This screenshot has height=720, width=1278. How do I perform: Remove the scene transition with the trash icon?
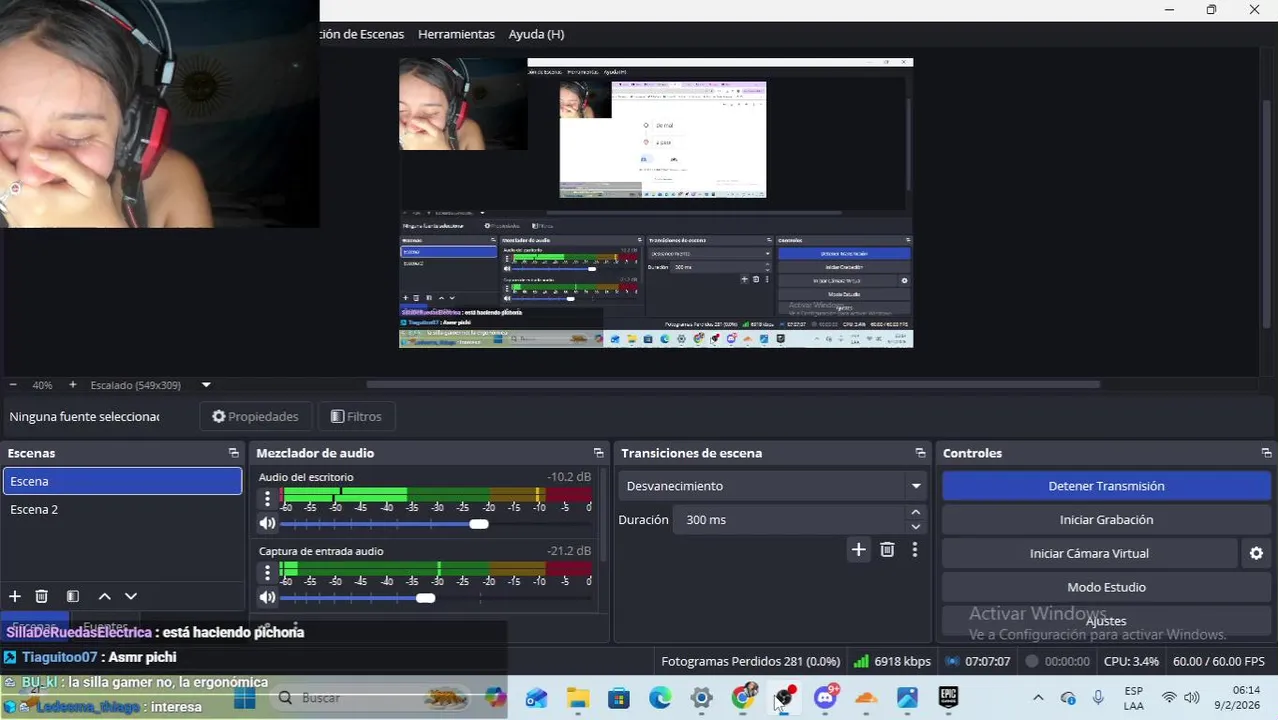(887, 549)
